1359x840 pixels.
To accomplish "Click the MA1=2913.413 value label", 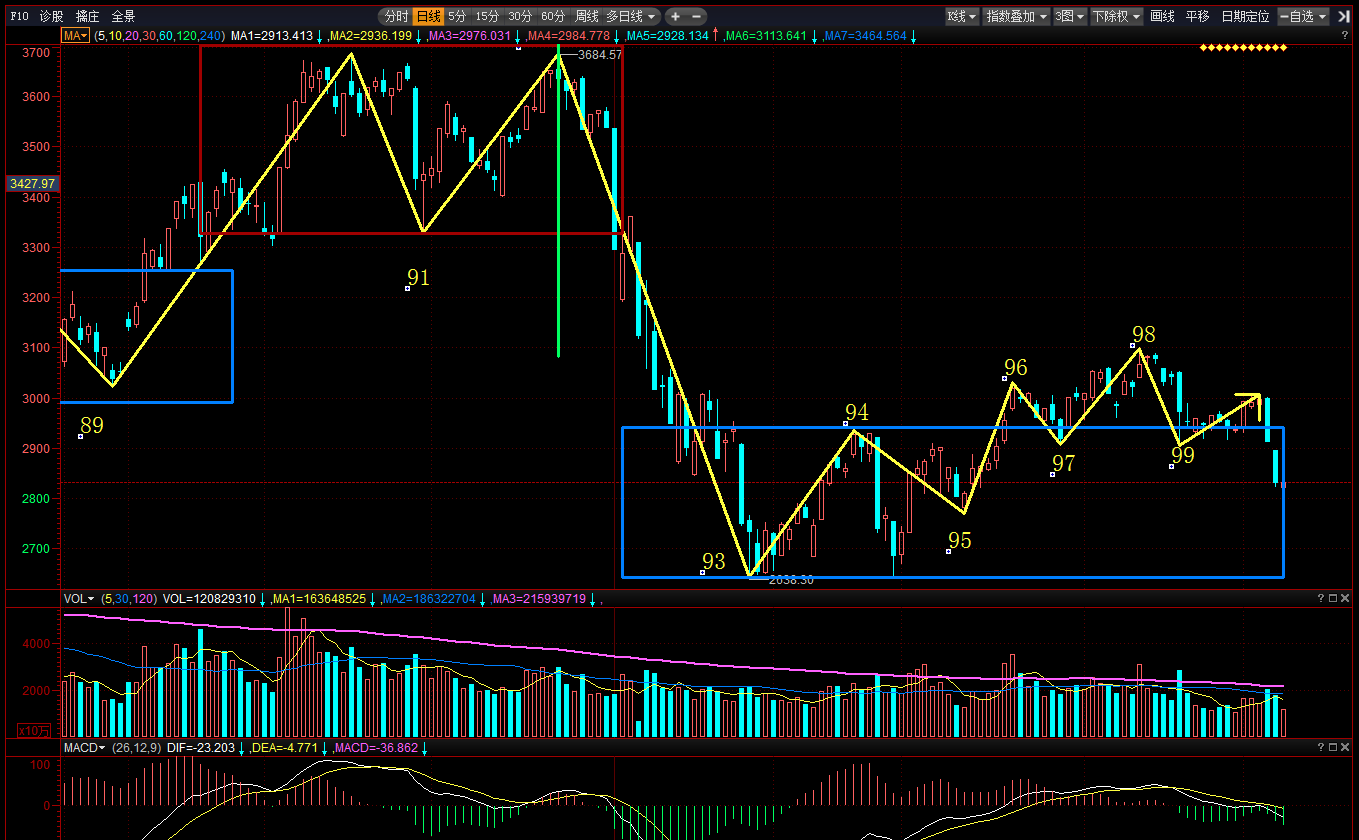I will 271,36.
